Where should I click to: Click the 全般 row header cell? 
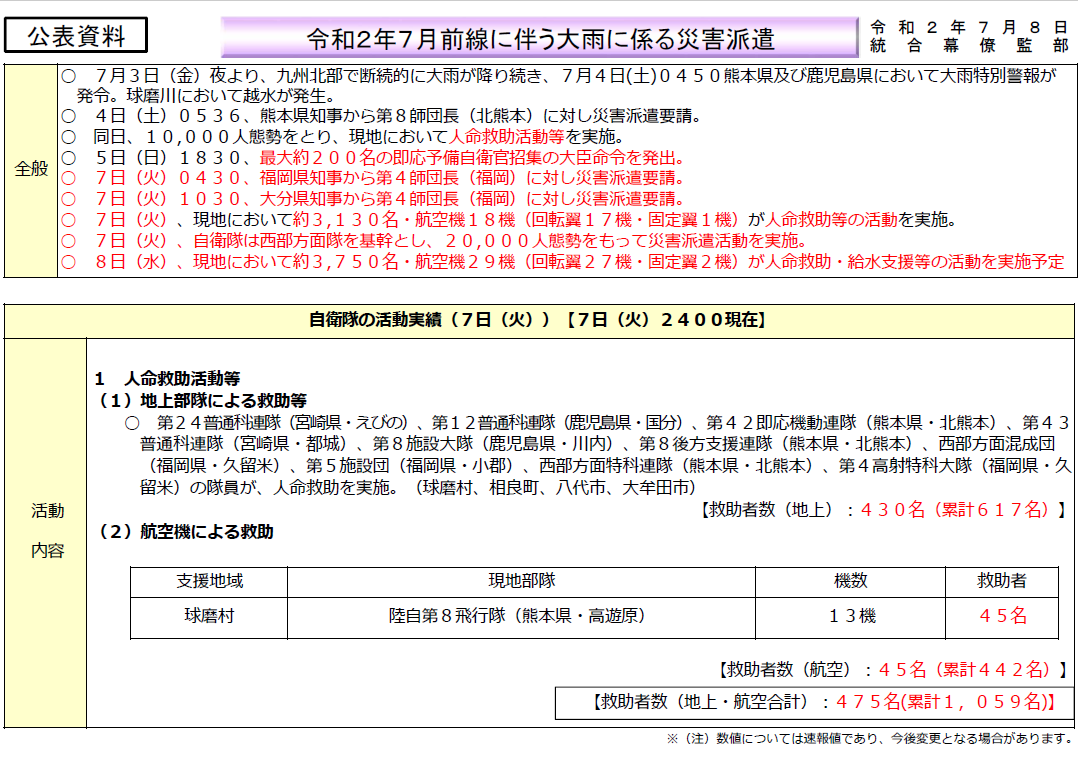[31, 169]
